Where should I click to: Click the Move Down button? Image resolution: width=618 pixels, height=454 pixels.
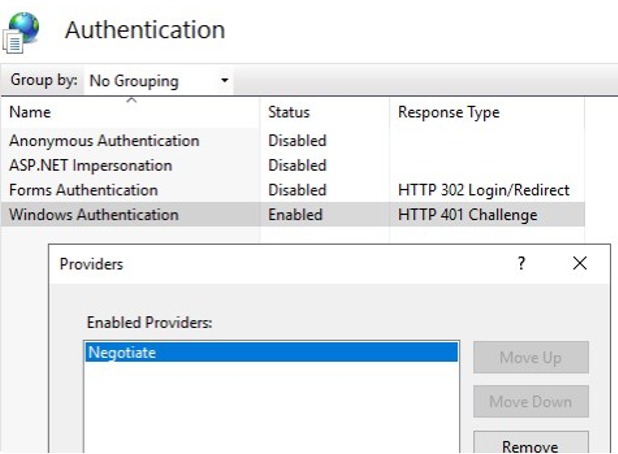(x=531, y=402)
